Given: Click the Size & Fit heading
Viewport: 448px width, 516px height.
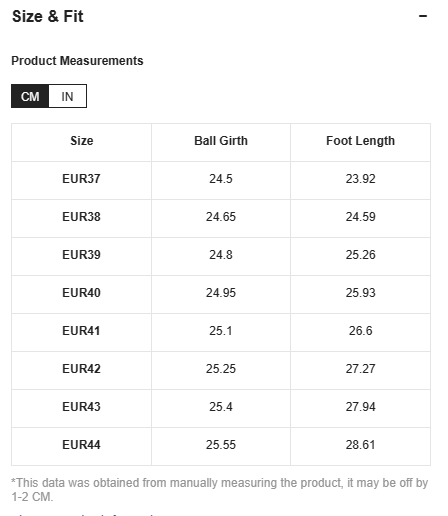Looking at the screenshot, I should pos(48,16).
